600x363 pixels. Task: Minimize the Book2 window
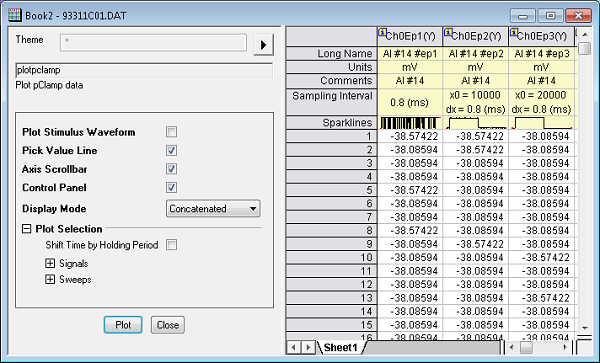pos(523,16)
